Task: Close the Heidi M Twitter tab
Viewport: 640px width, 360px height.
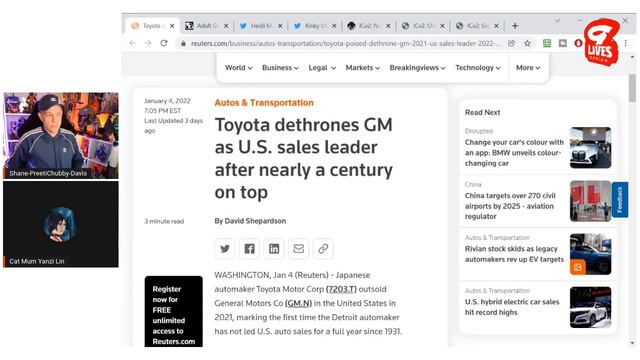Action: point(280,26)
